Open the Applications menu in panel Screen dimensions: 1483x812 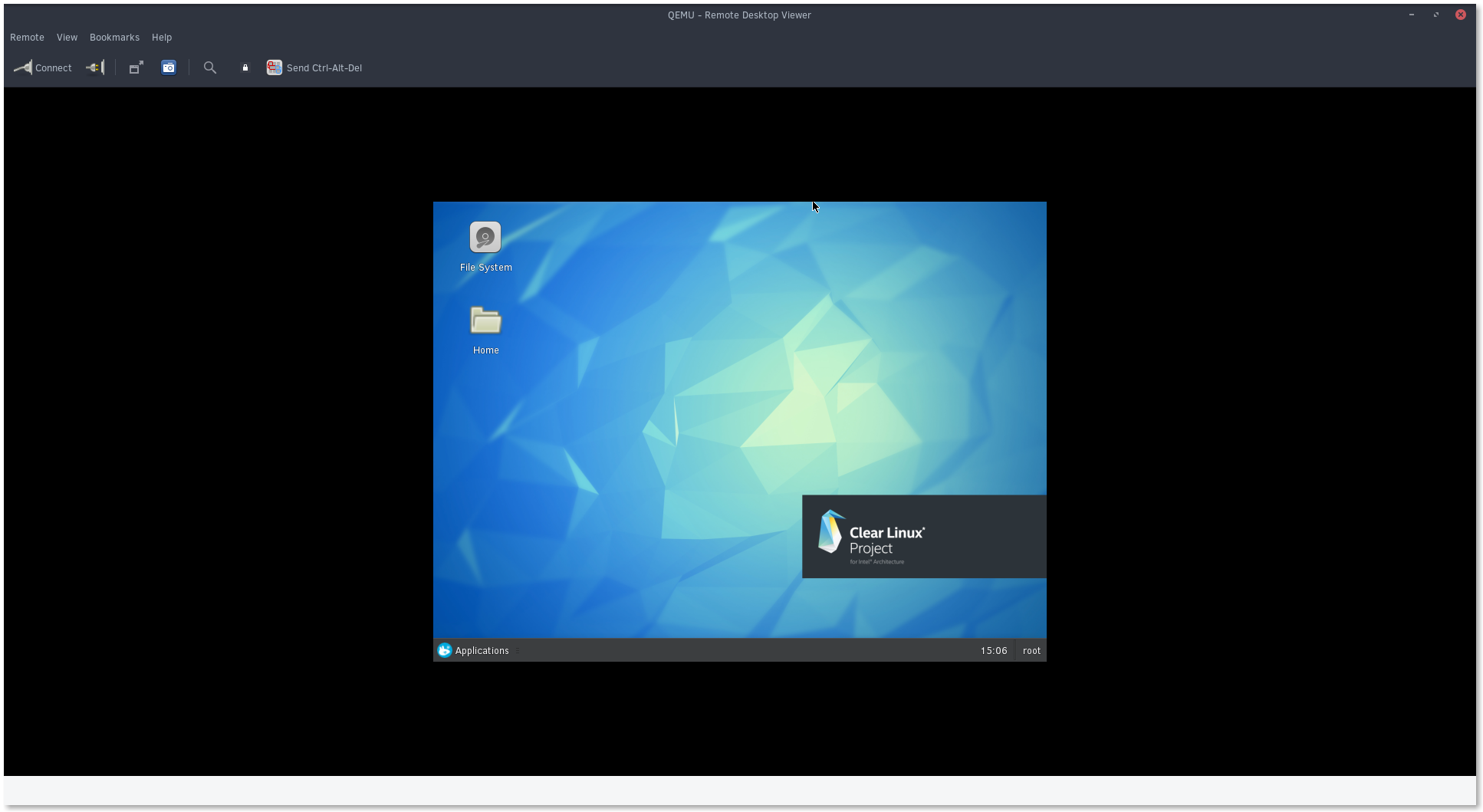point(474,650)
